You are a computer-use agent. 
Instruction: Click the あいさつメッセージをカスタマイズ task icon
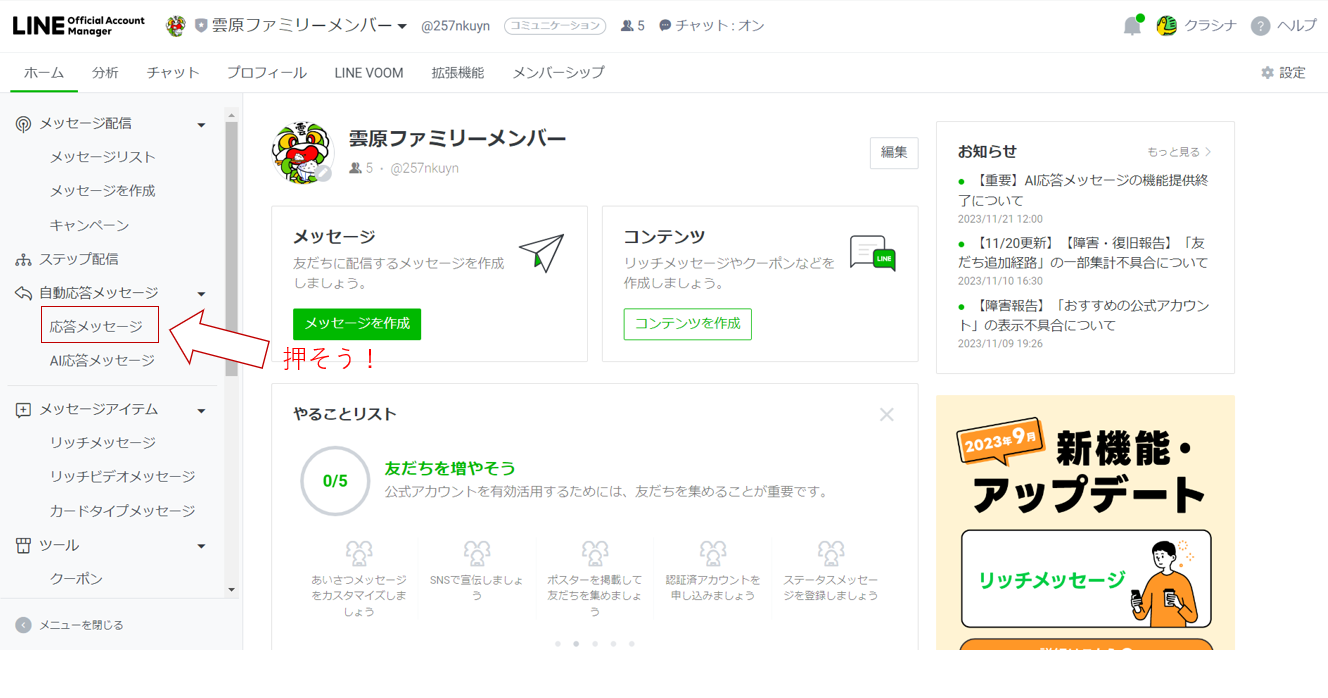point(359,553)
